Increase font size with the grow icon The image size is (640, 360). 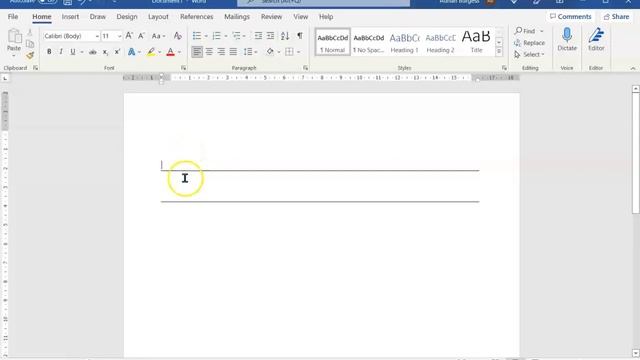click(129, 36)
